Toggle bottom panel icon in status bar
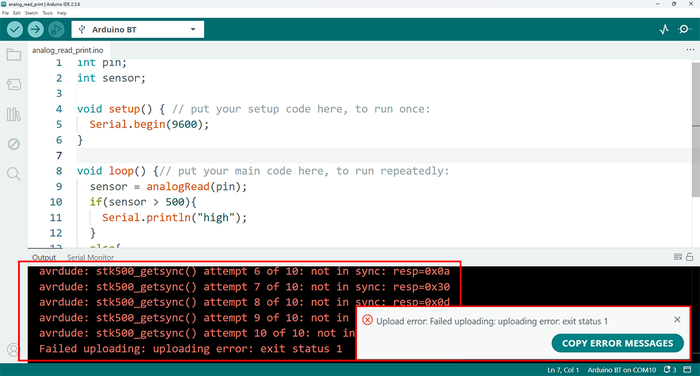Screen dimensions: 700x376 (x=688, y=370)
